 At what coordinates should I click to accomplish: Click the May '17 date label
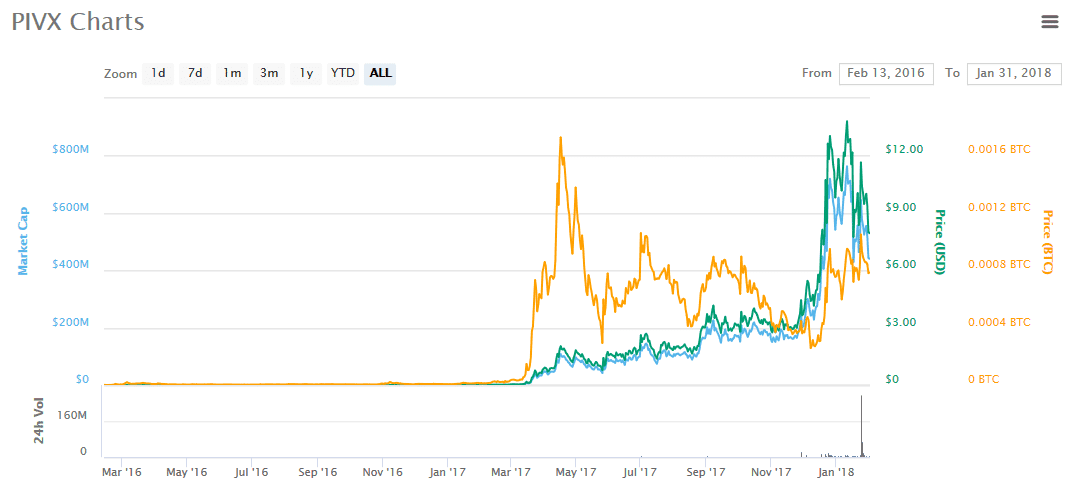[x=576, y=472]
